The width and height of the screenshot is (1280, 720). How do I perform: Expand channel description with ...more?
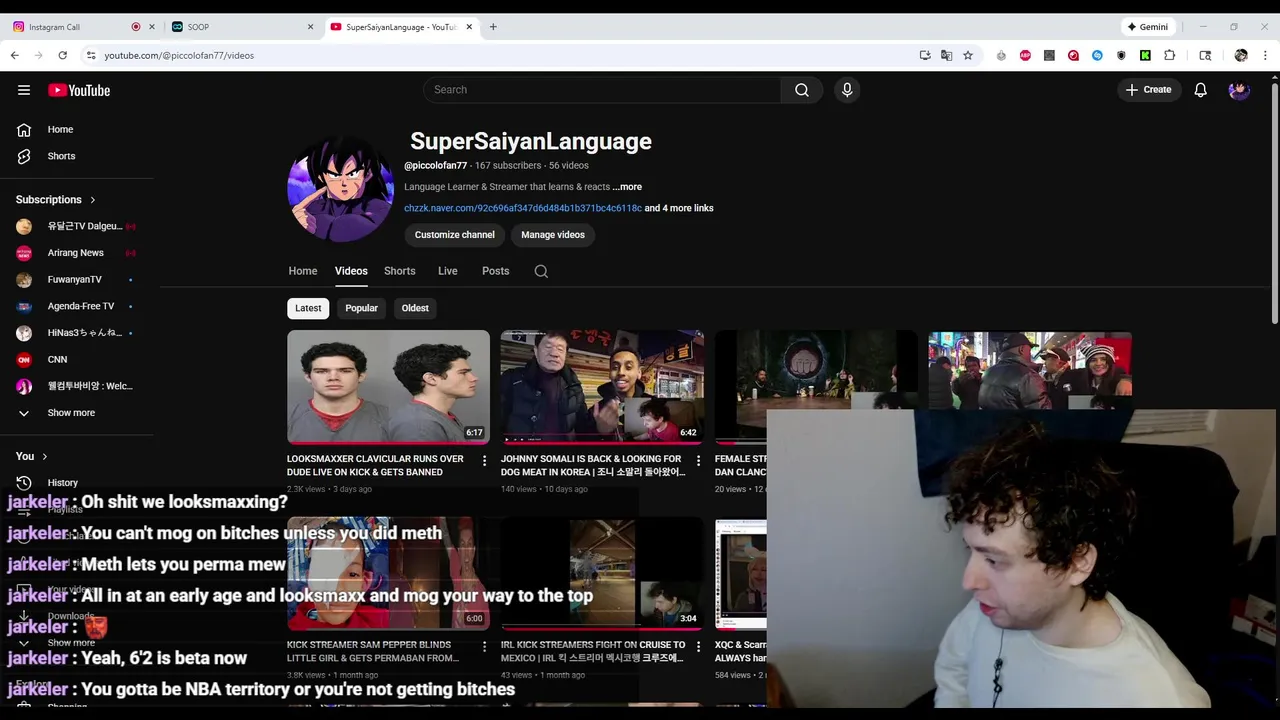coord(627,187)
